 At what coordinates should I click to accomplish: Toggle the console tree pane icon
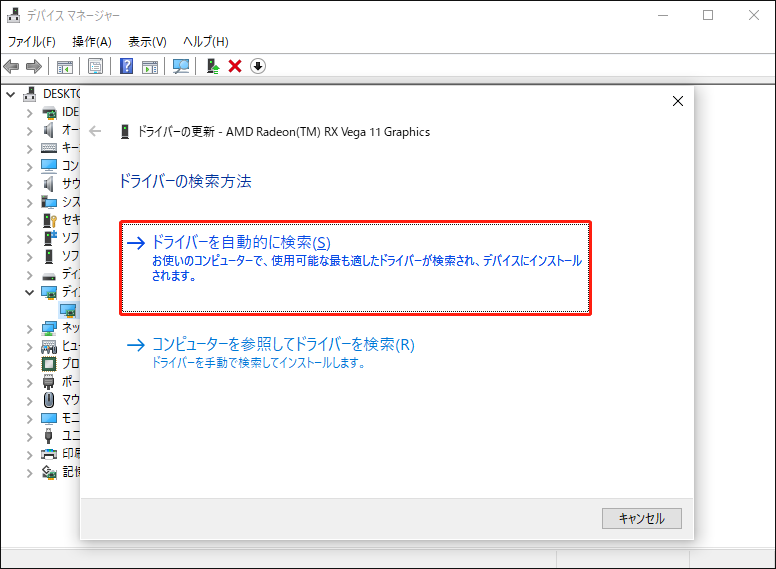point(64,66)
